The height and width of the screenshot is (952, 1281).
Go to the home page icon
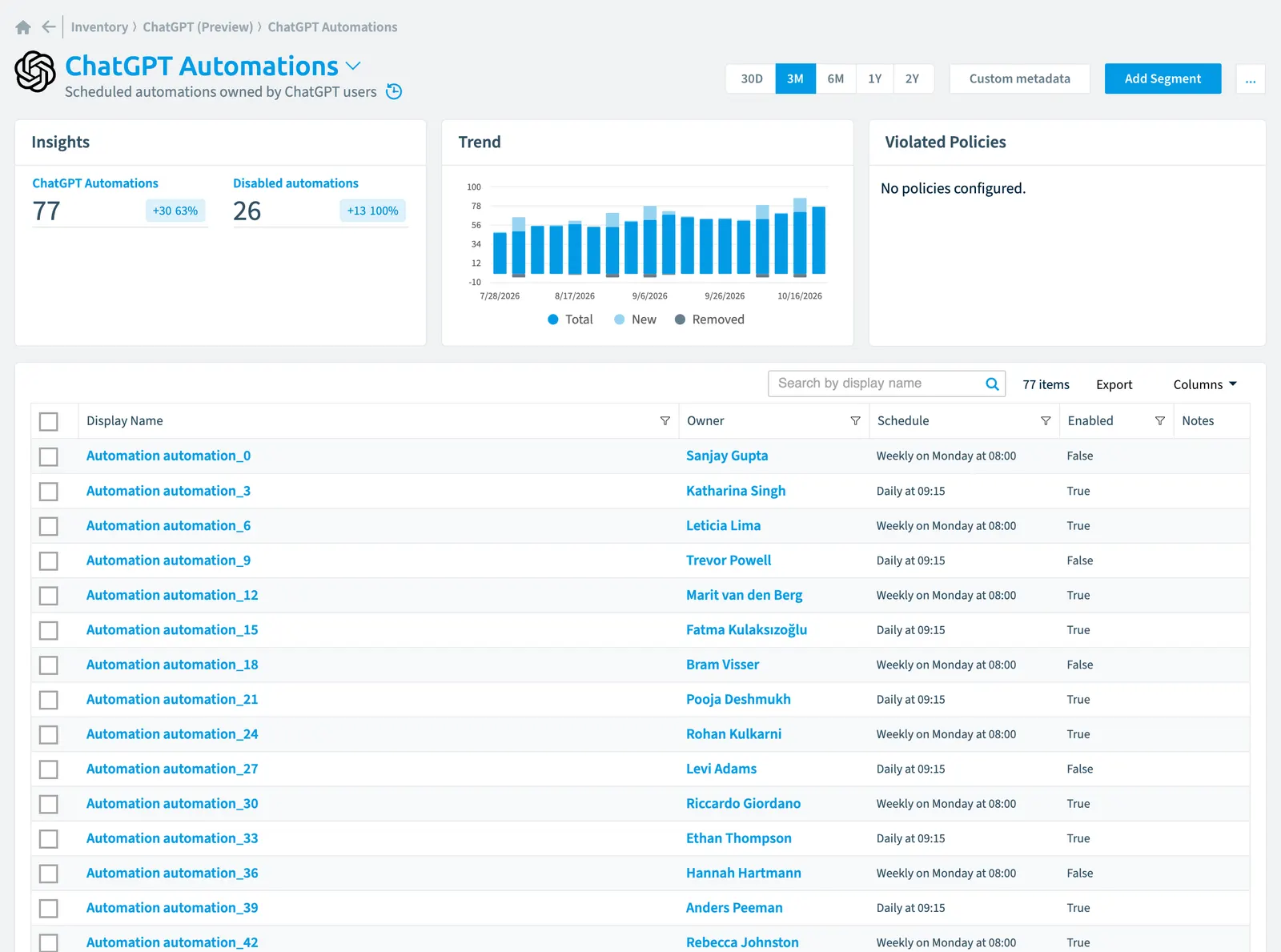tap(23, 27)
